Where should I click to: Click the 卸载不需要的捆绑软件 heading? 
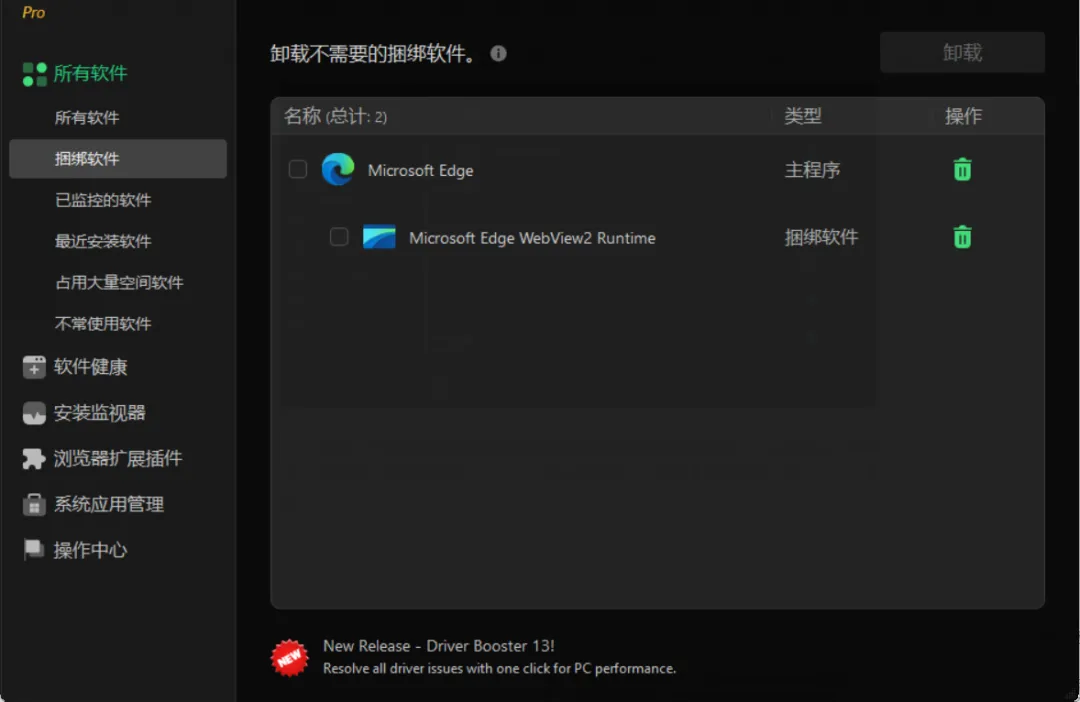(x=373, y=54)
